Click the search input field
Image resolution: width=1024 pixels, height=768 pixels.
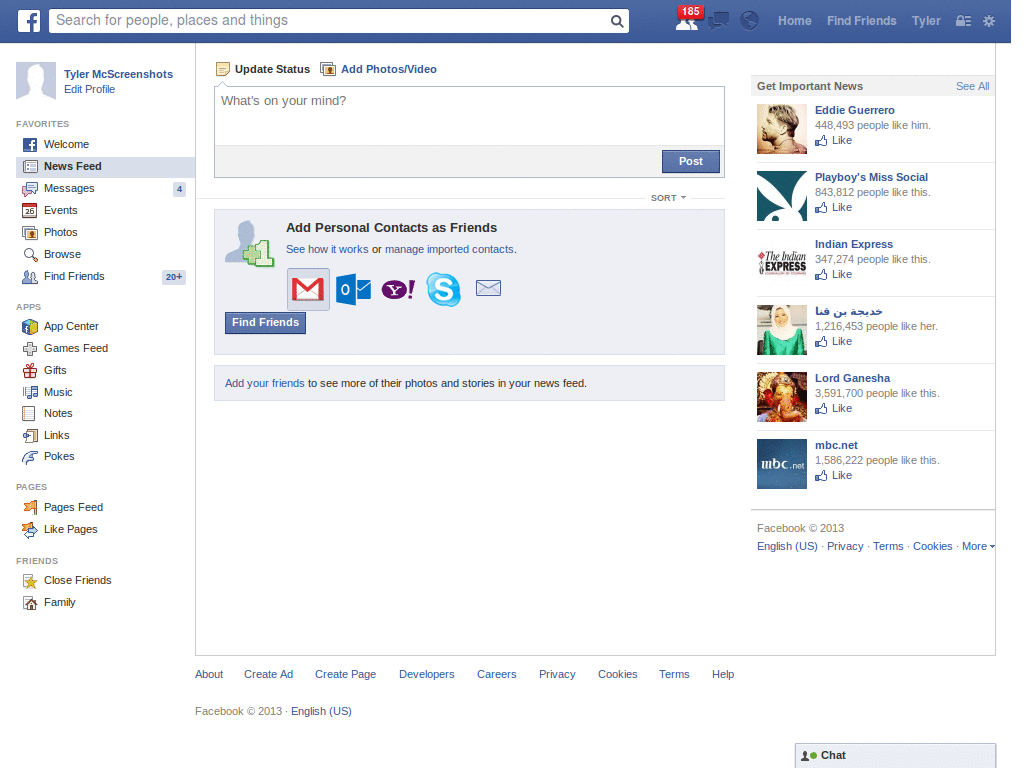(330, 21)
